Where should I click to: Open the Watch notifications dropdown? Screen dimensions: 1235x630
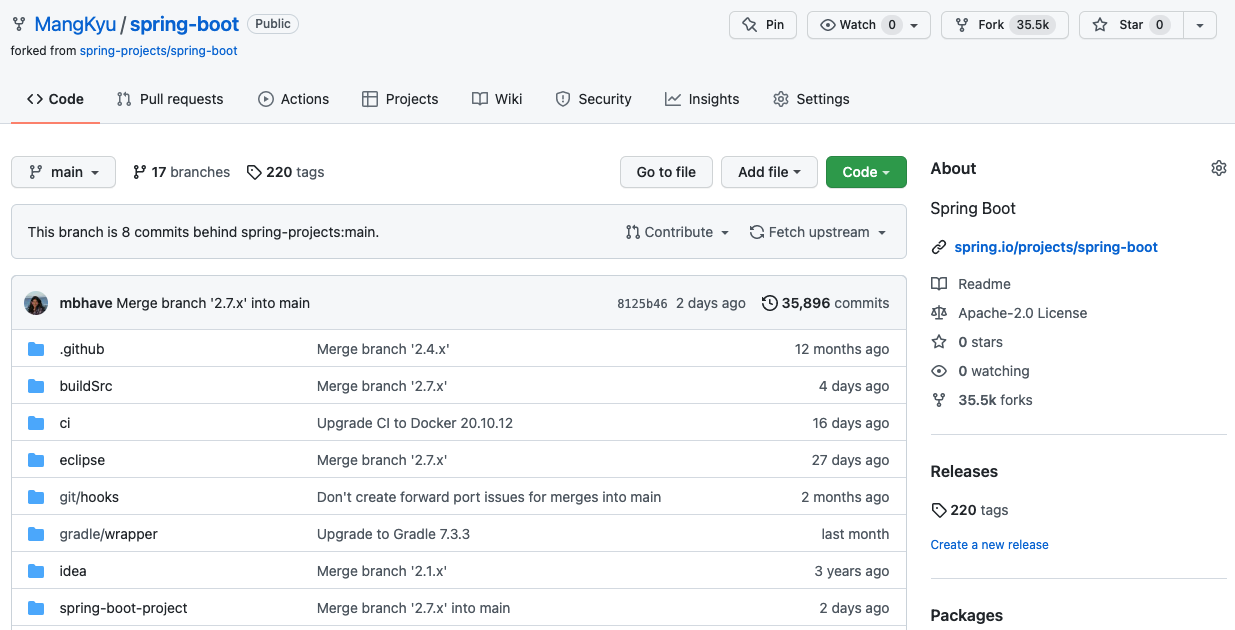pyautogui.click(x=869, y=25)
